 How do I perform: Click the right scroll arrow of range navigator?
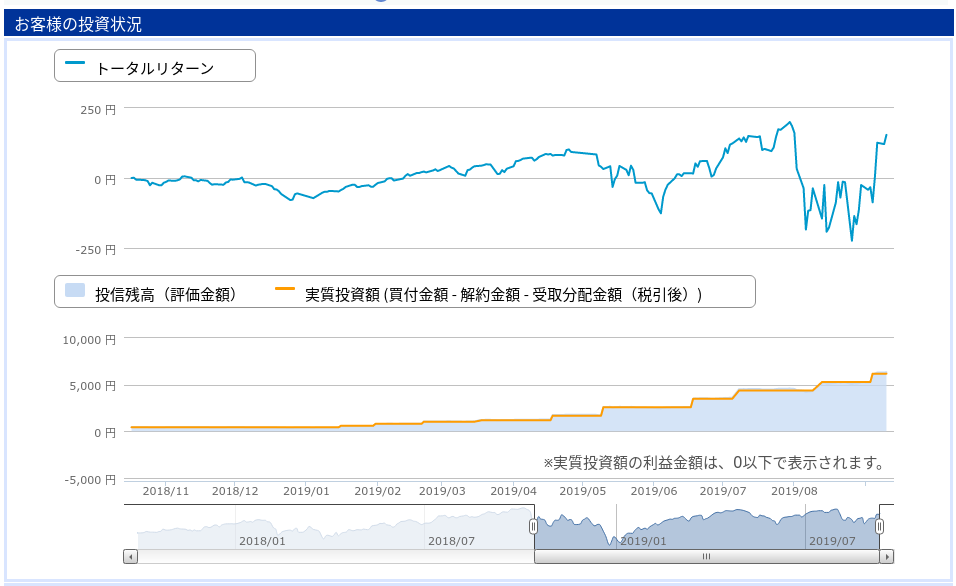[886, 556]
